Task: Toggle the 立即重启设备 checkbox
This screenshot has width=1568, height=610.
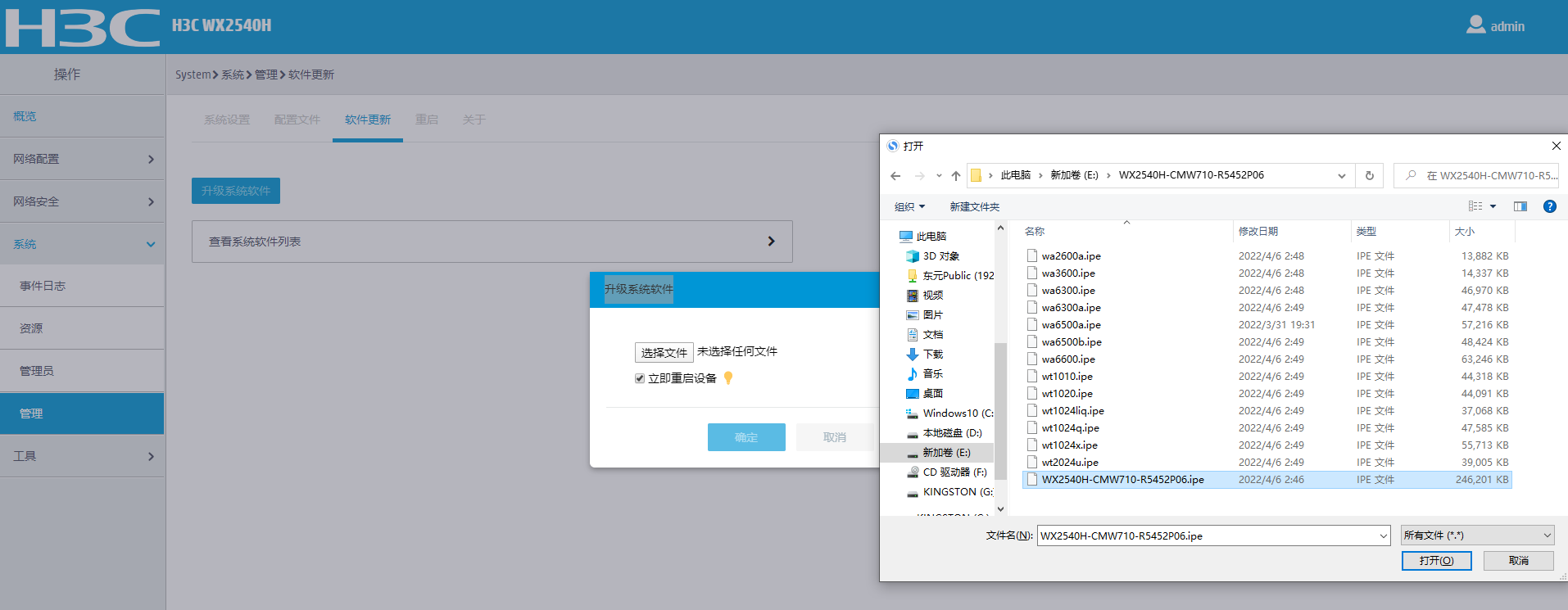Action: [640, 378]
